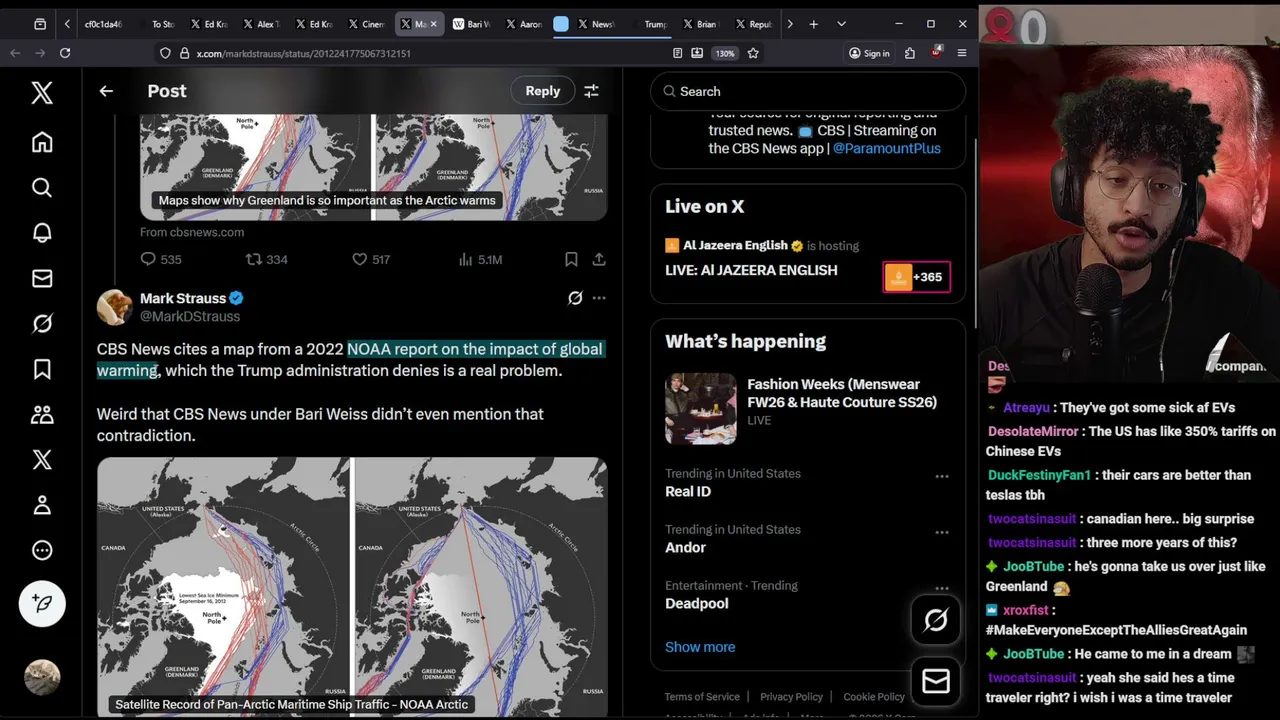Open Mark Strauss profile avatar
The height and width of the screenshot is (720, 1280).
coord(115,307)
